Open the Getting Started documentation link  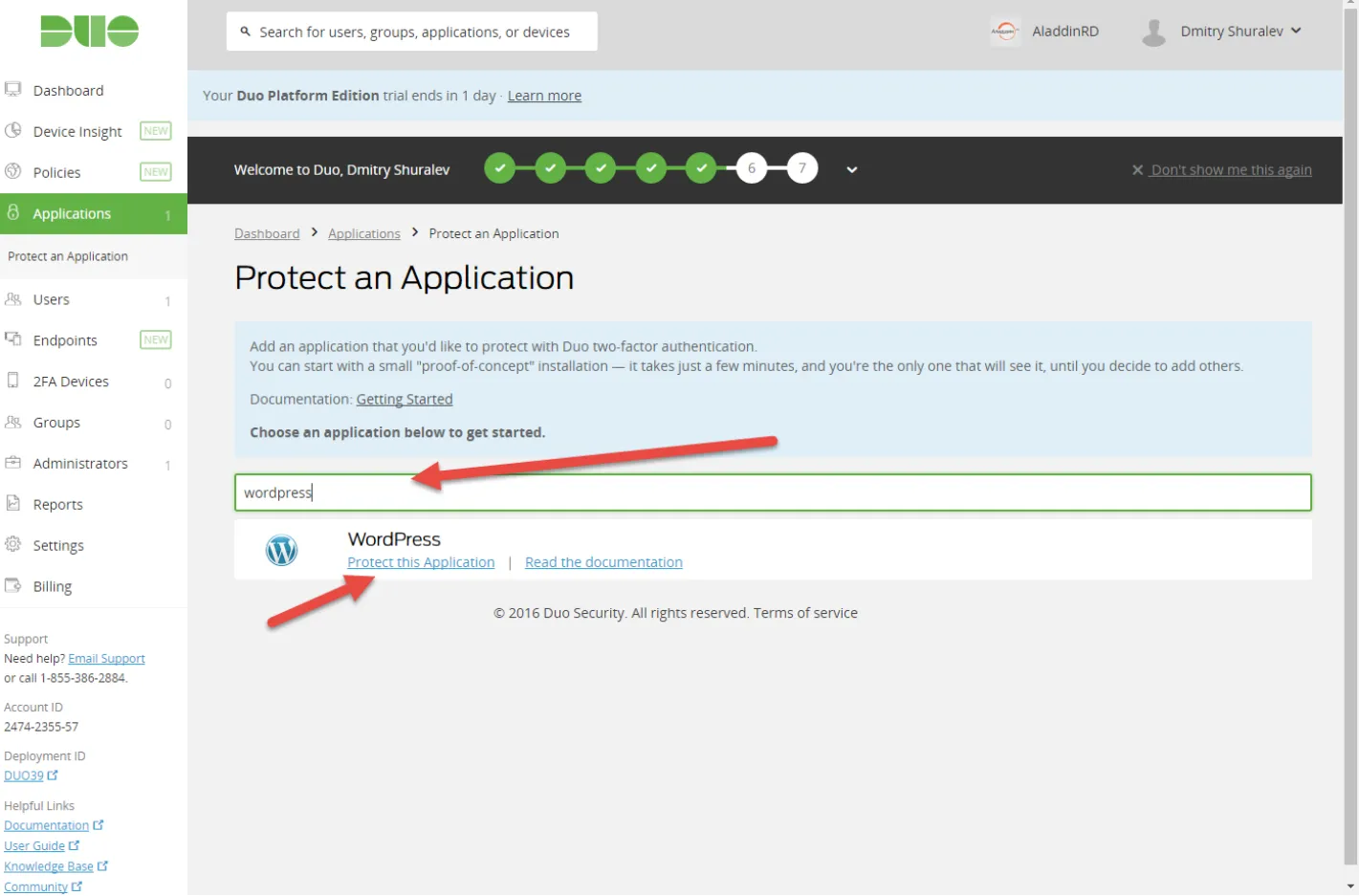coord(405,400)
